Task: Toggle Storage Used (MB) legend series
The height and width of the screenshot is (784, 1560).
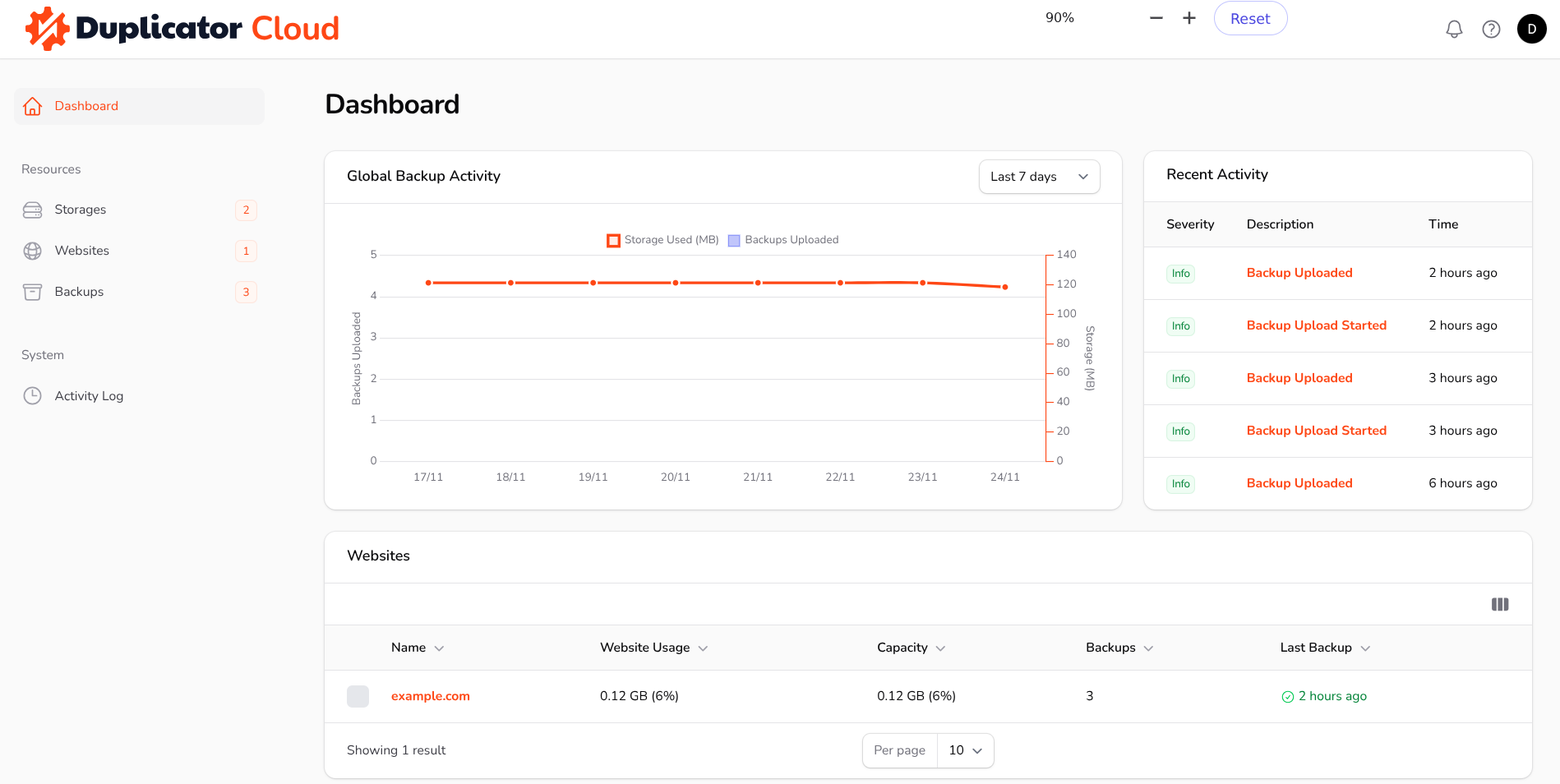Action: 662,240
